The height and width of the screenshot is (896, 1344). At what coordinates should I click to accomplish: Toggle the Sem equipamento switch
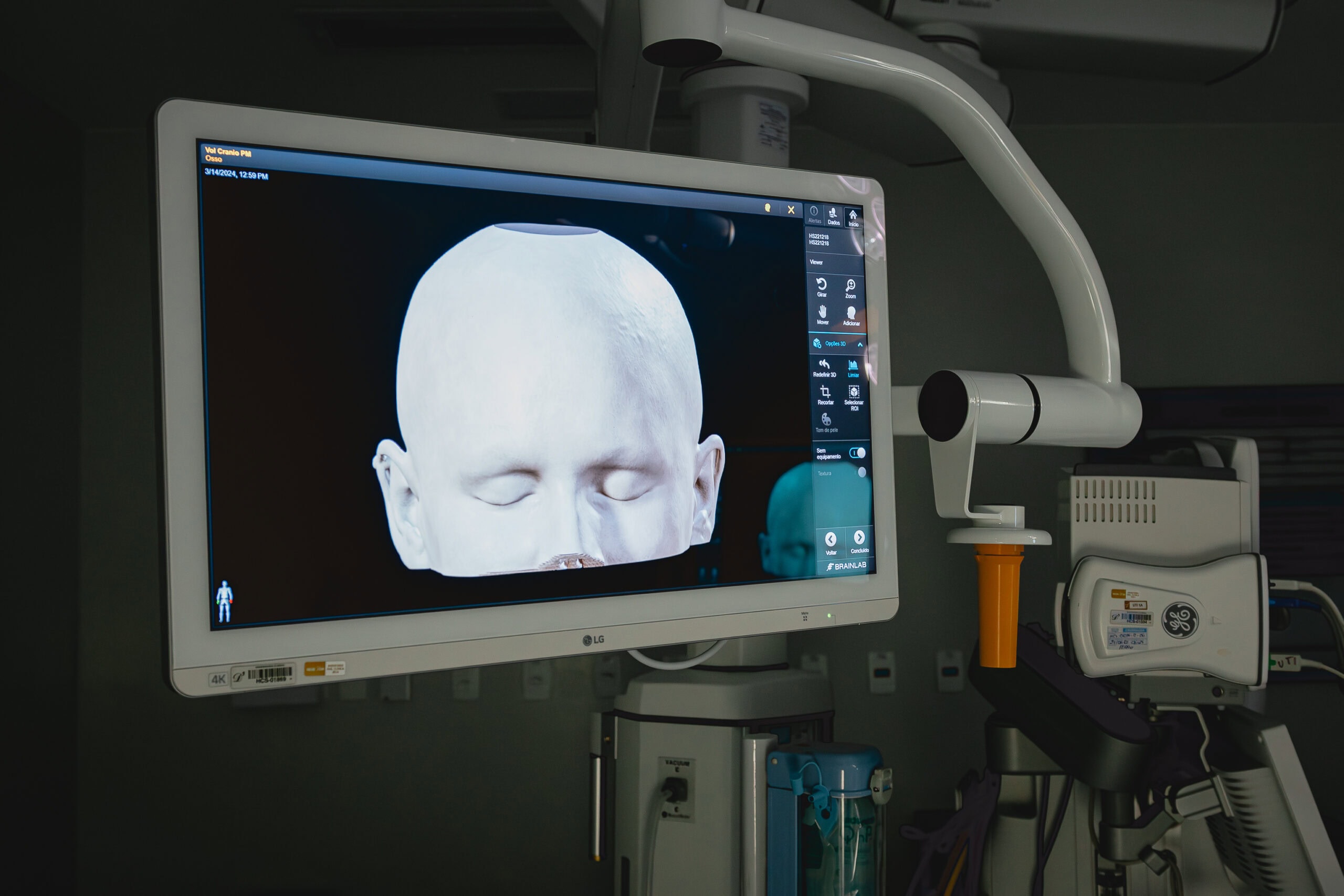[857, 453]
